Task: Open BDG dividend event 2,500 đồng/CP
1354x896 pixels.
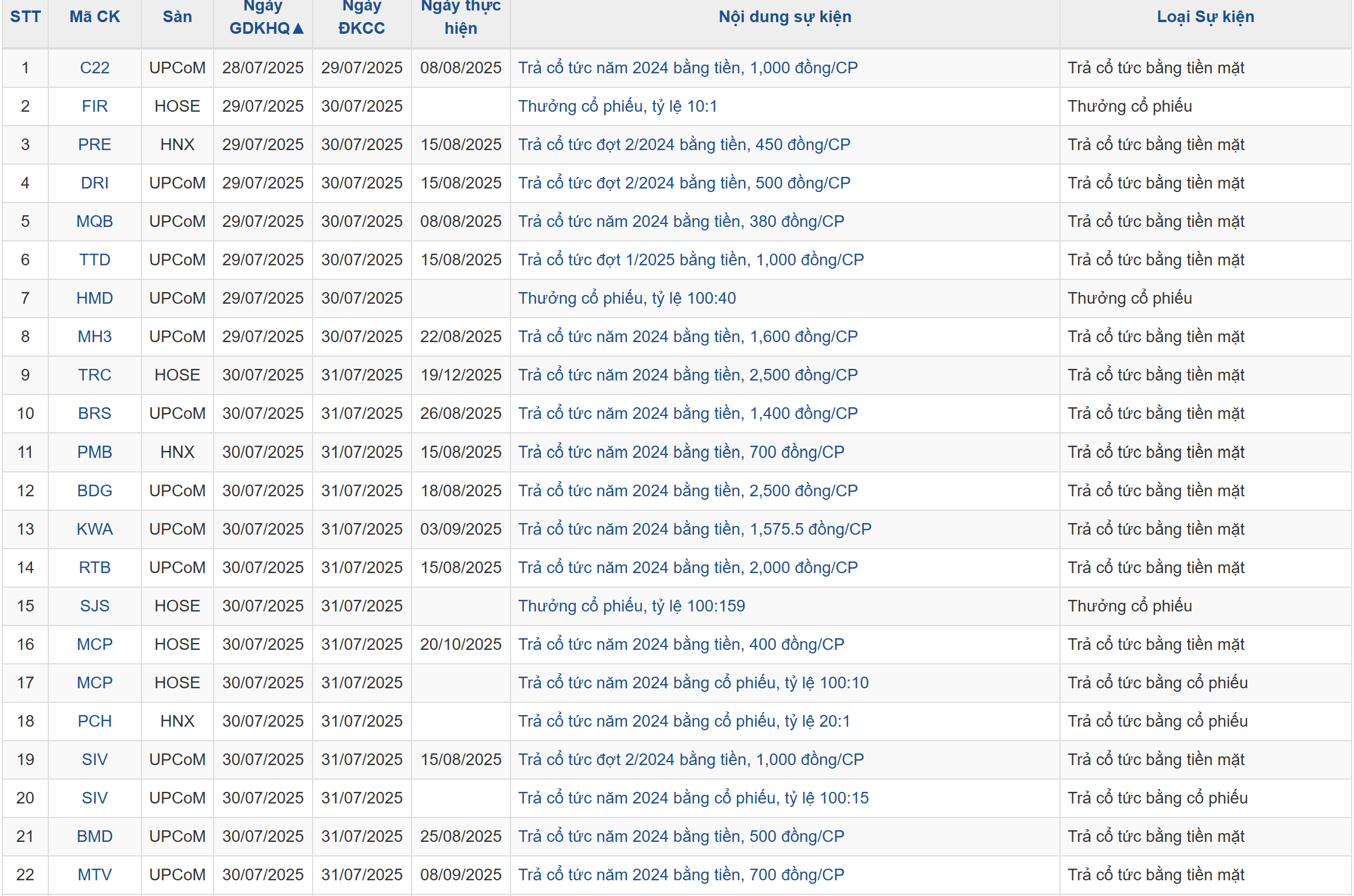Action: pyautogui.click(x=688, y=491)
